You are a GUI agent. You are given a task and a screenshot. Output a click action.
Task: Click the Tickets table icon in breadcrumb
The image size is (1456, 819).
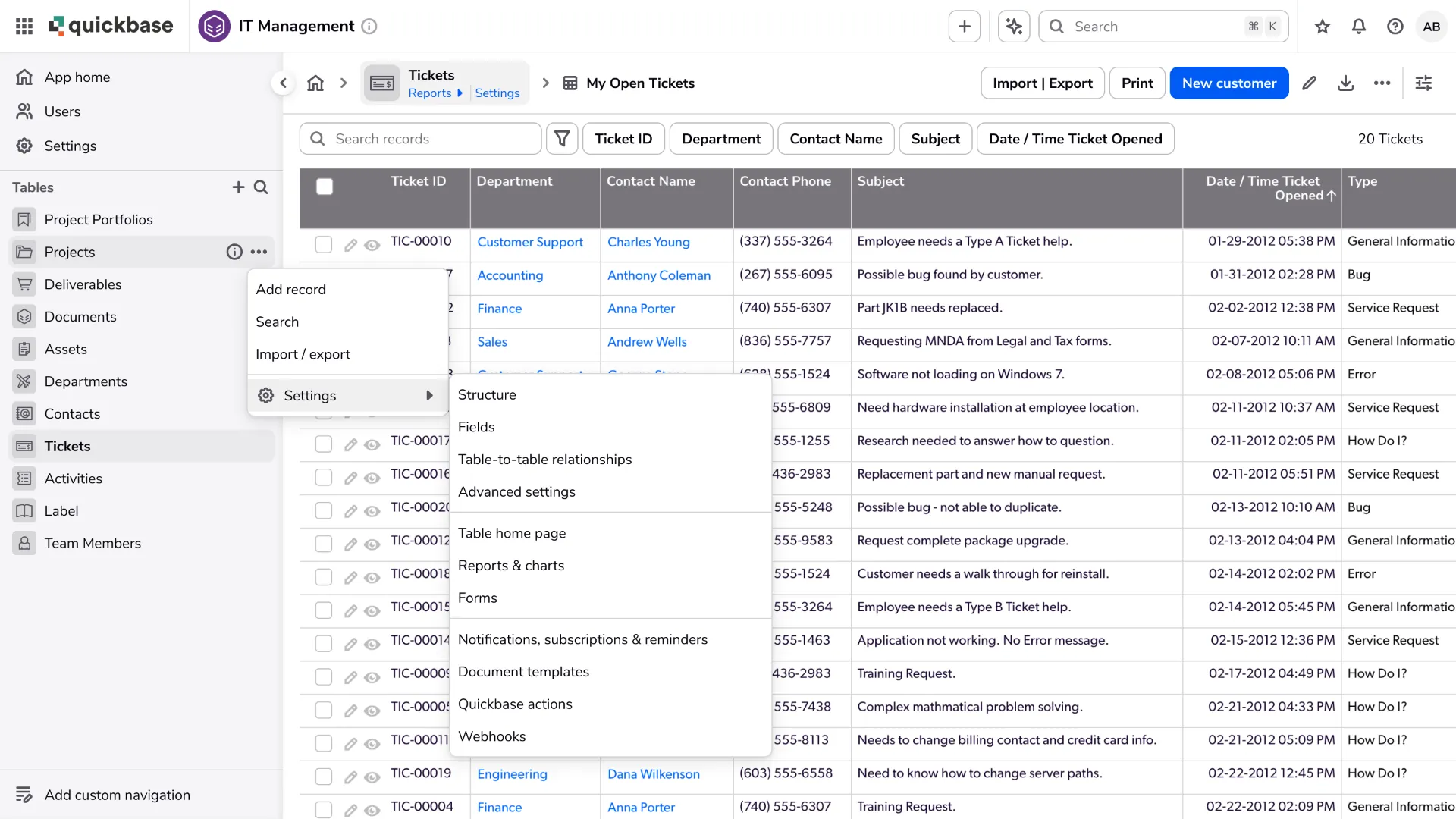(381, 83)
